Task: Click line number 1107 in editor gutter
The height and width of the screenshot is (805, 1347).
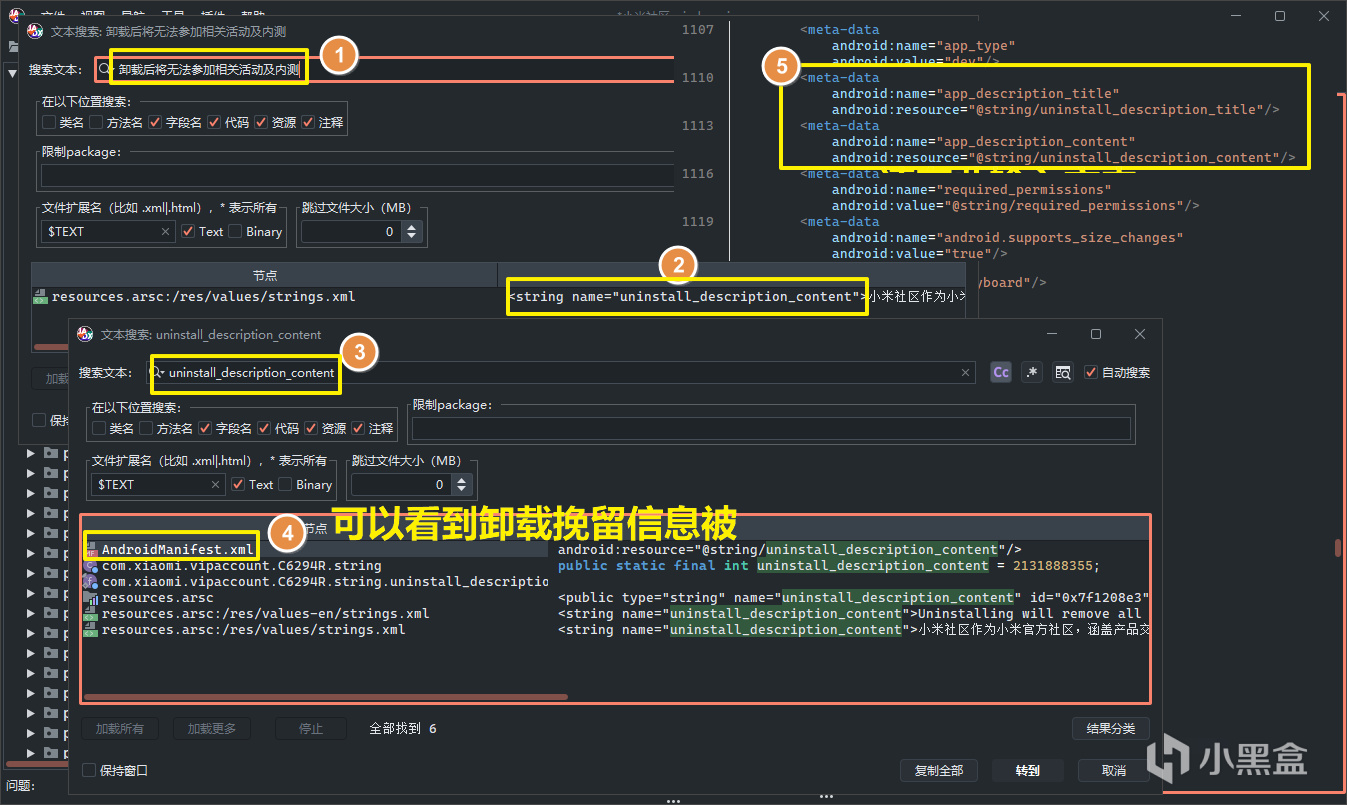Action: [x=697, y=30]
